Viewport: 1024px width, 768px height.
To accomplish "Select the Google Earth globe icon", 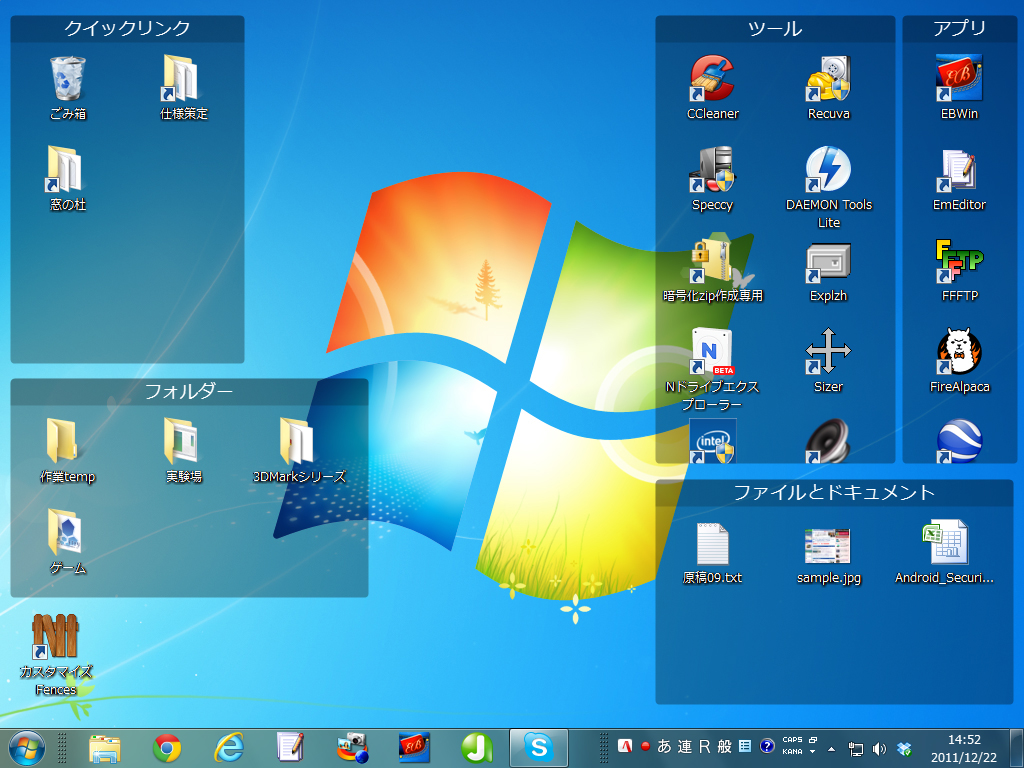I will point(959,441).
